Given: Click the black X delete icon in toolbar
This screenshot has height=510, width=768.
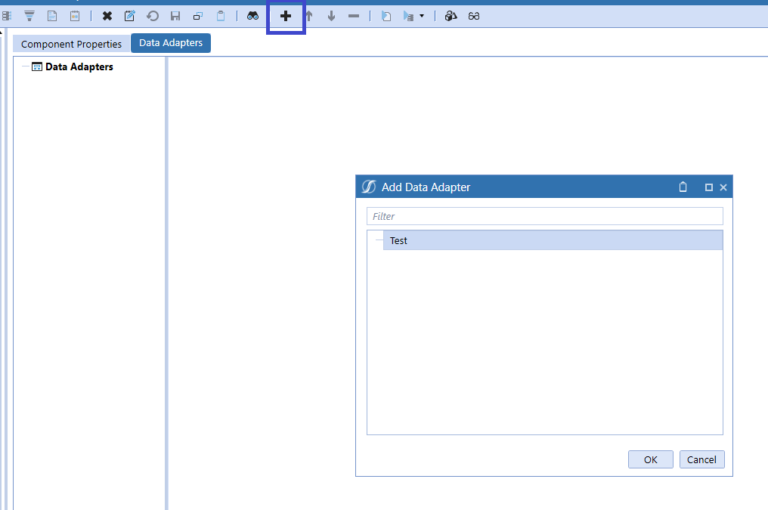Looking at the screenshot, I should pos(107,16).
